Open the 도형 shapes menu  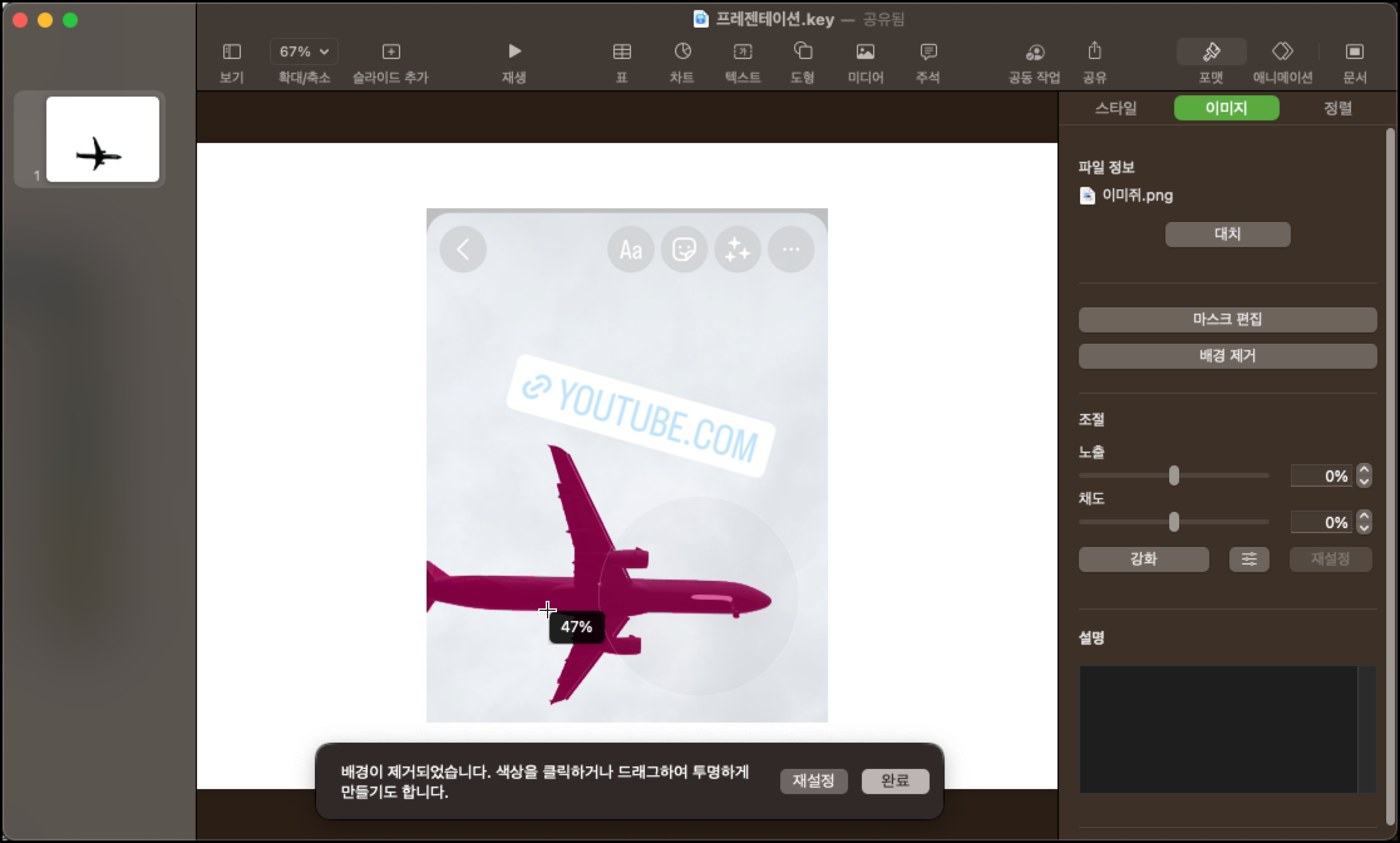pos(802,51)
